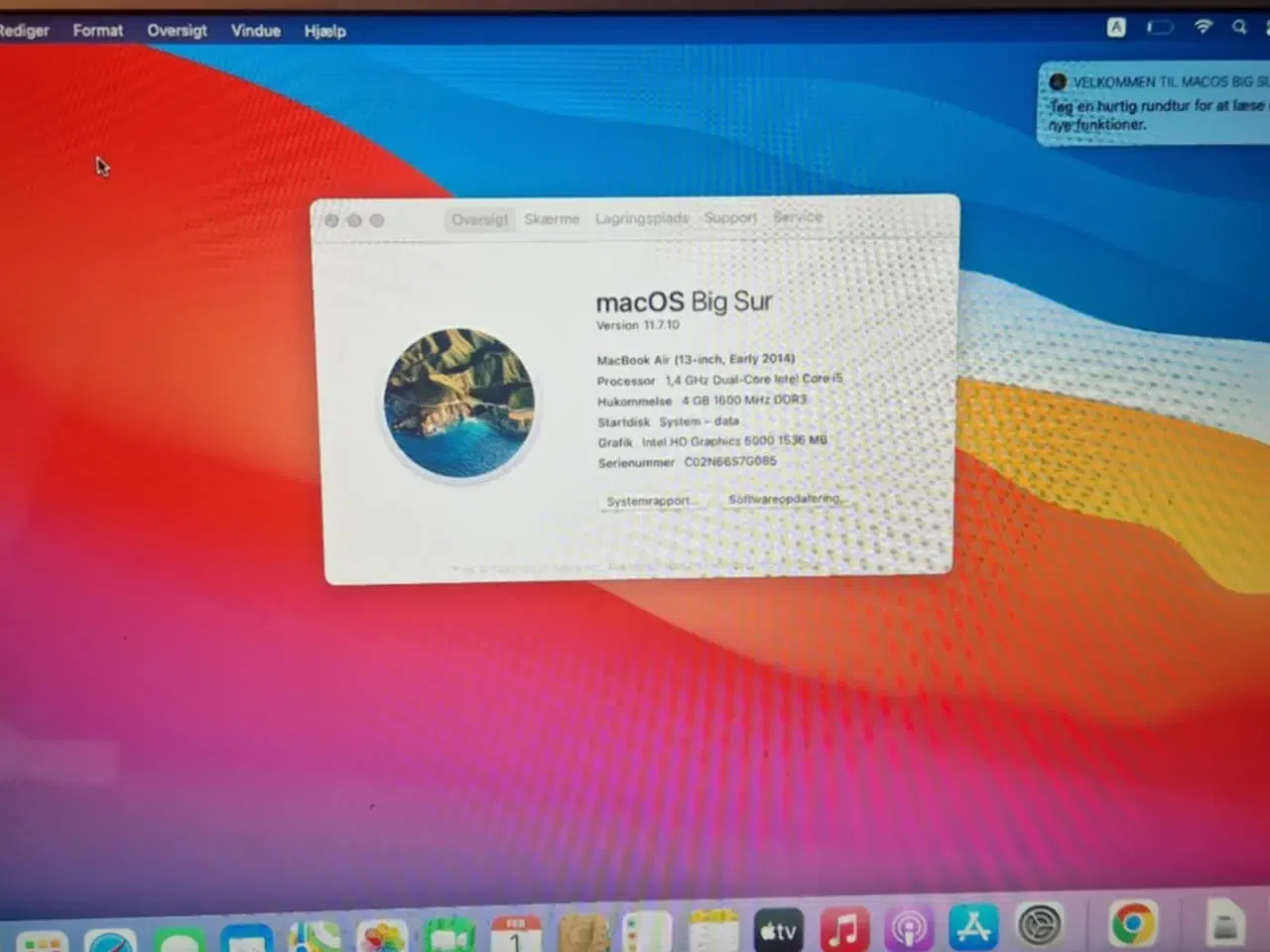Open the Rediger menu
Screen dimensions: 1270x952
(23, 31)
